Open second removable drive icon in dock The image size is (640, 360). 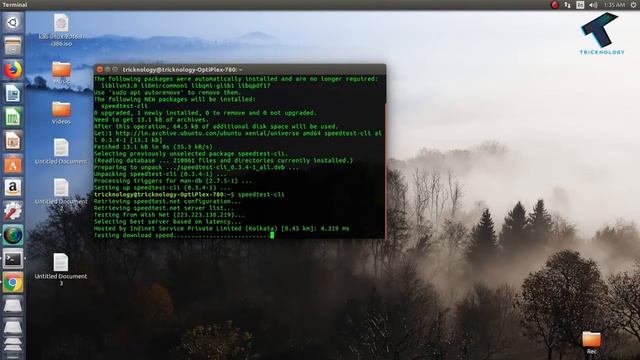click(13, 327)
